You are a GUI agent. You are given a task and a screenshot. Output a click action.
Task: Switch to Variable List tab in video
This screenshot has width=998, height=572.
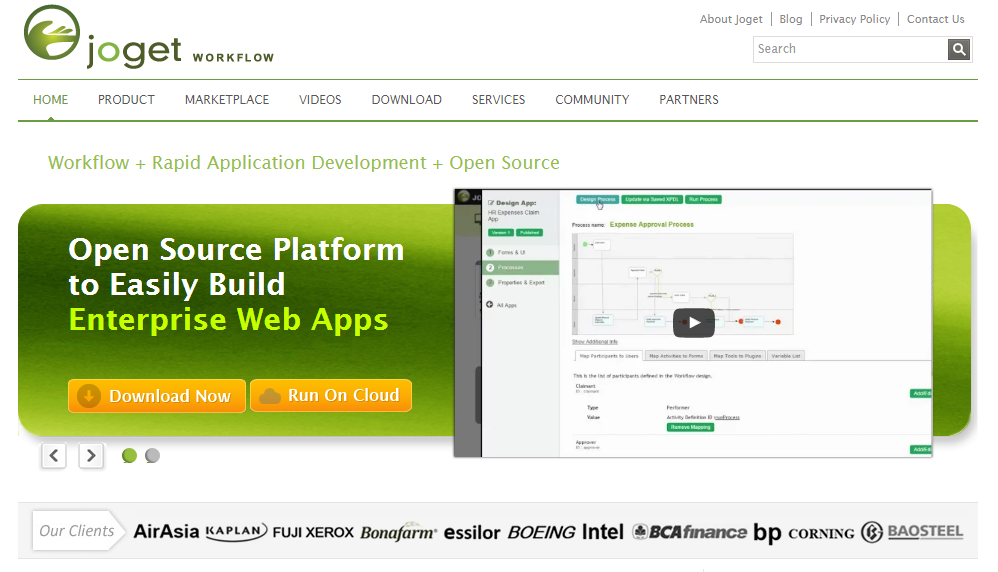click(786, 356)
